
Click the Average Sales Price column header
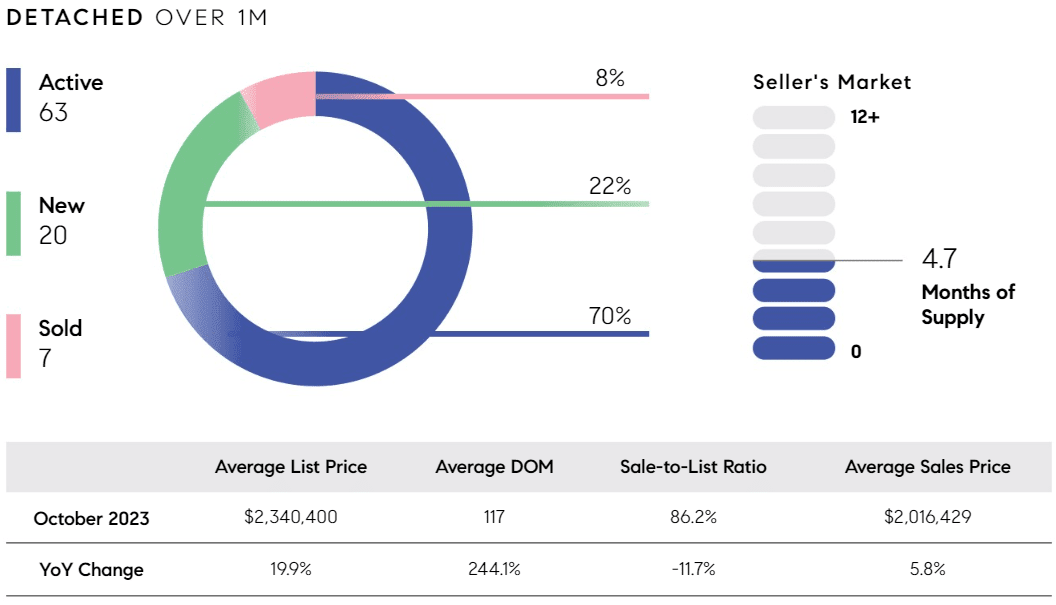click(x=927, y=467)
